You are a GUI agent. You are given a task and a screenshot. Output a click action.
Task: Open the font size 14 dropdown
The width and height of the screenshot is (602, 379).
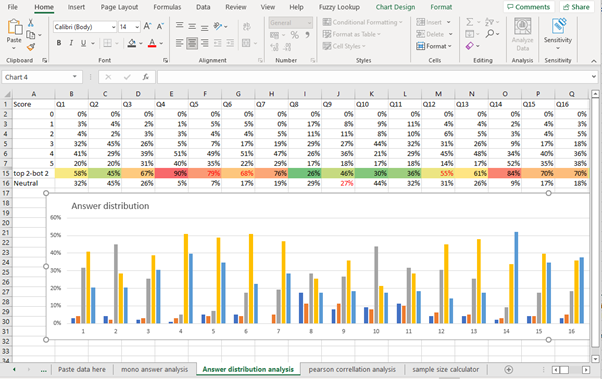[137, 27]
